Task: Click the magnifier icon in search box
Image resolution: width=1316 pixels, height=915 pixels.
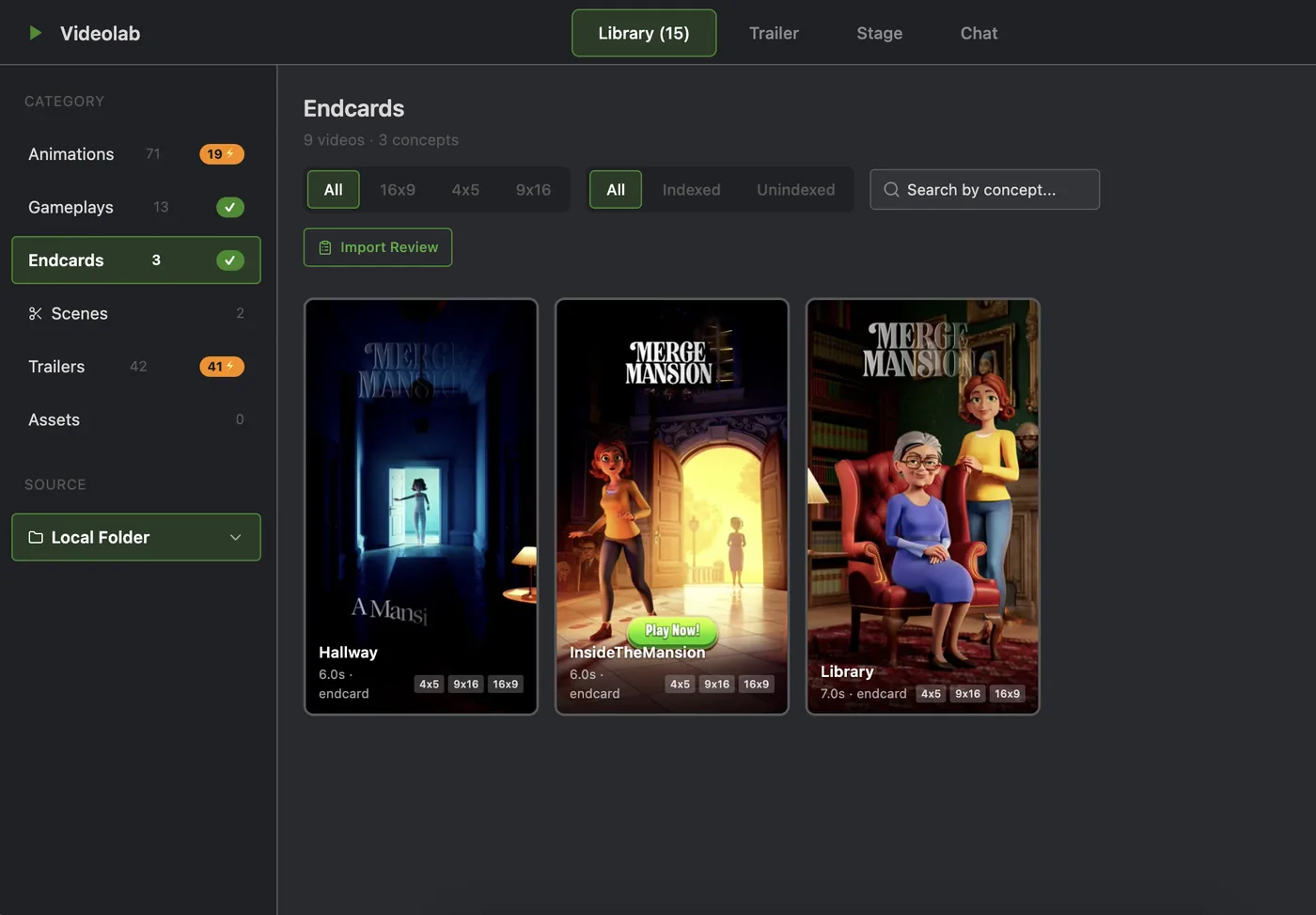Action: click(x=891, y=189)
